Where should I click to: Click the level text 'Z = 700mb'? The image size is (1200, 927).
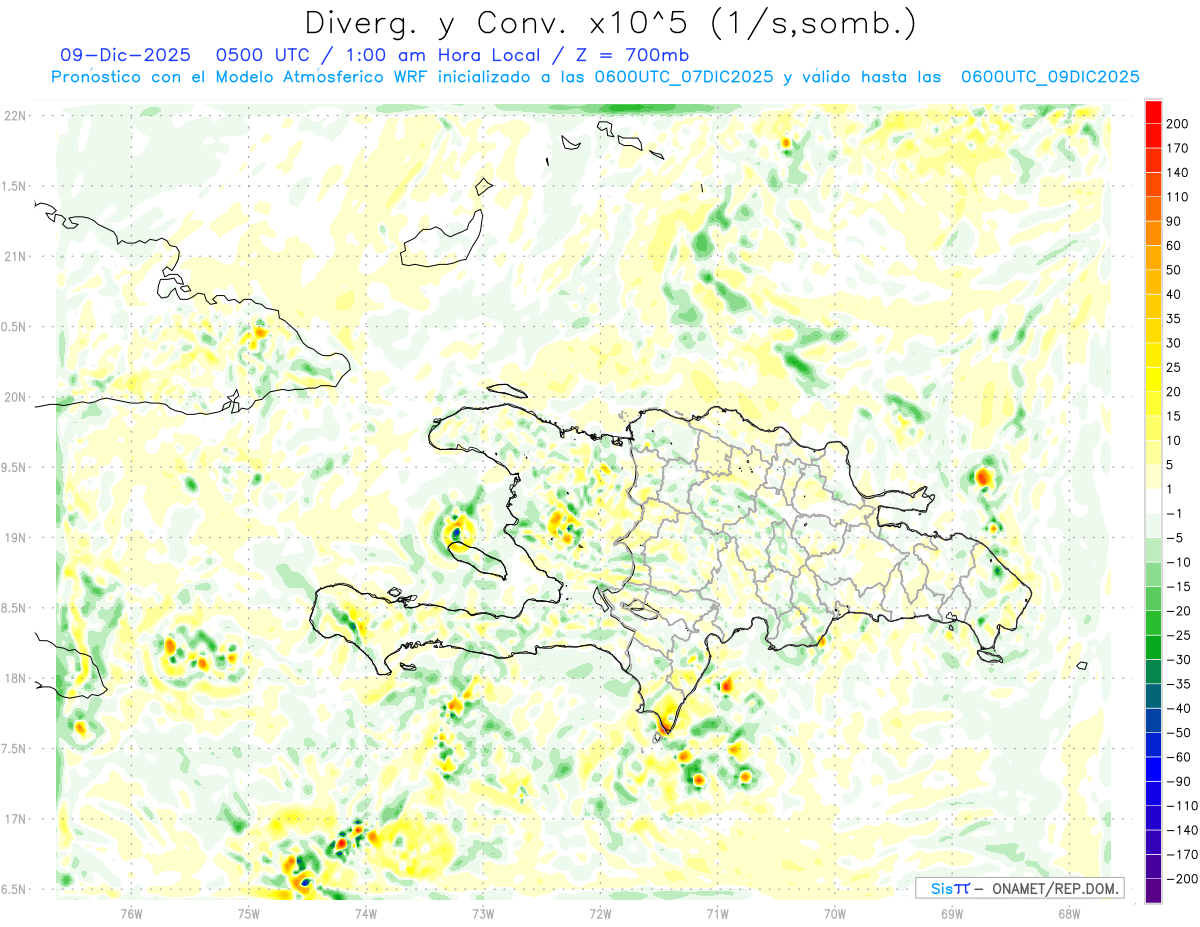tap(631, 55)
